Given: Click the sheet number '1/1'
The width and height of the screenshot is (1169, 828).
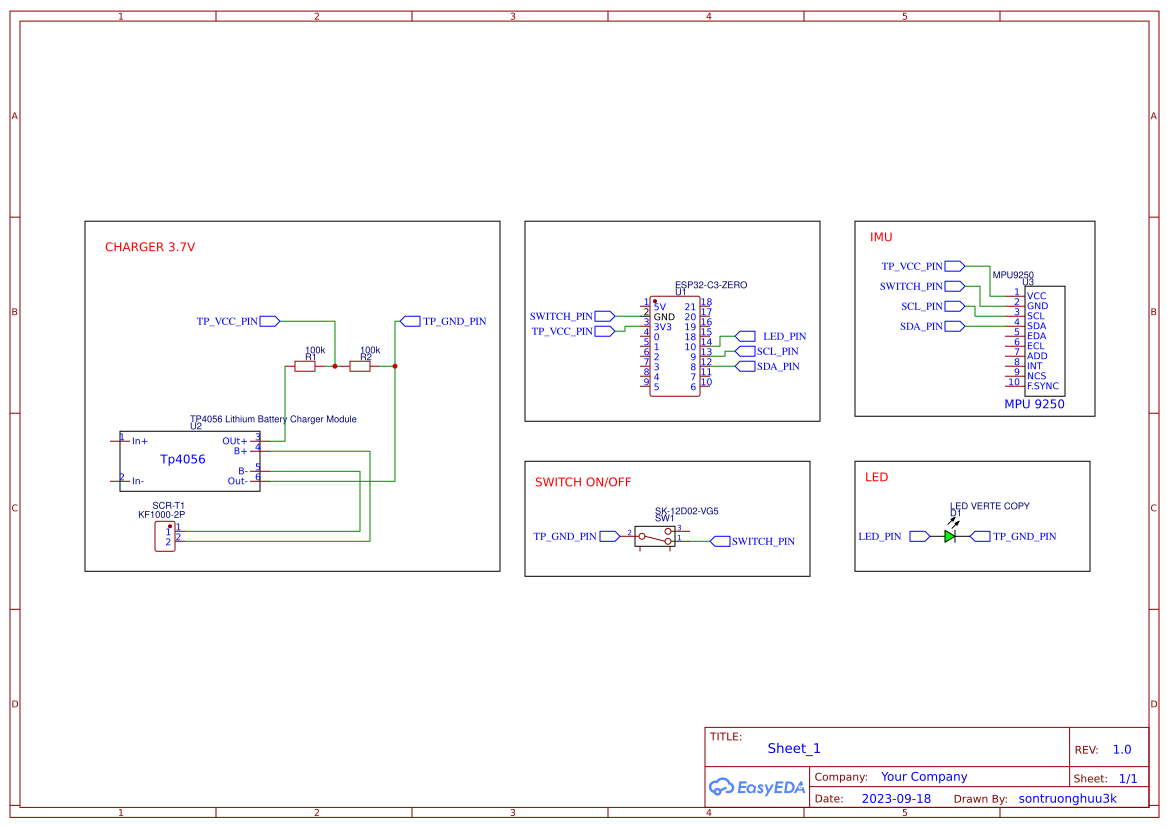Looking at the screenshot, I should (1128, 779).
